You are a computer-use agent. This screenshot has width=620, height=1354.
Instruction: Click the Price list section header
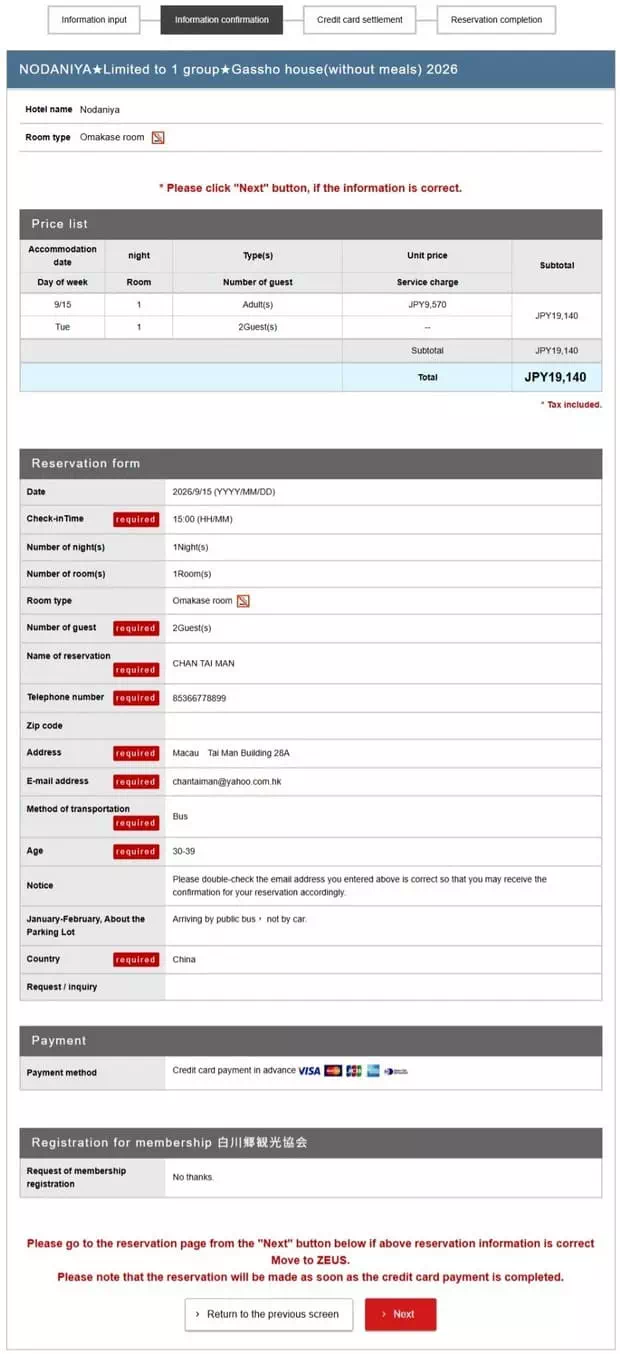point(311,224)
